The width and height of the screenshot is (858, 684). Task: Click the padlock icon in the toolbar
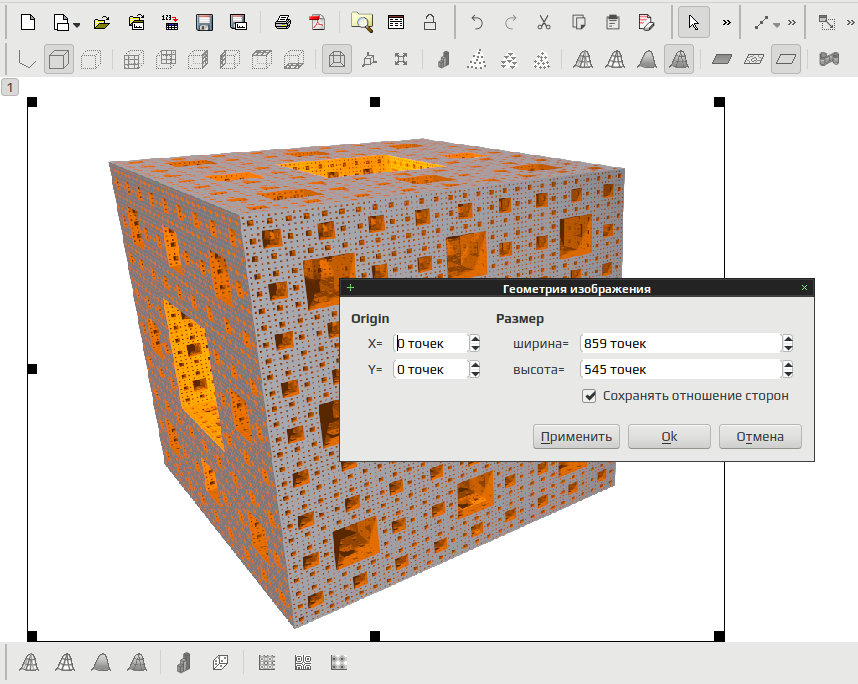coord(430,22)
